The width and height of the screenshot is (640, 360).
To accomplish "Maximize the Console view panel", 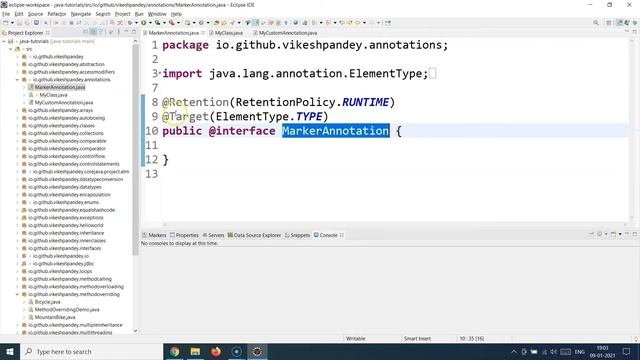I will 635,234.
